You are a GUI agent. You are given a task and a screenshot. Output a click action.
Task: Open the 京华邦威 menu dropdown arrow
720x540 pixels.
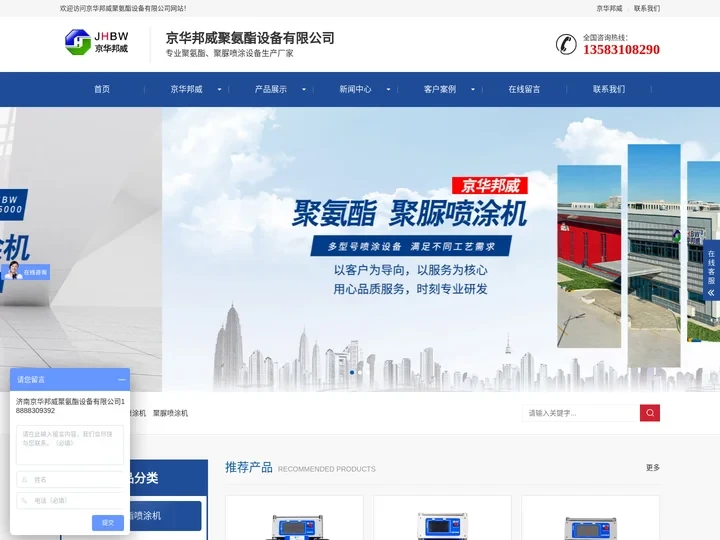tap(219, 89)
